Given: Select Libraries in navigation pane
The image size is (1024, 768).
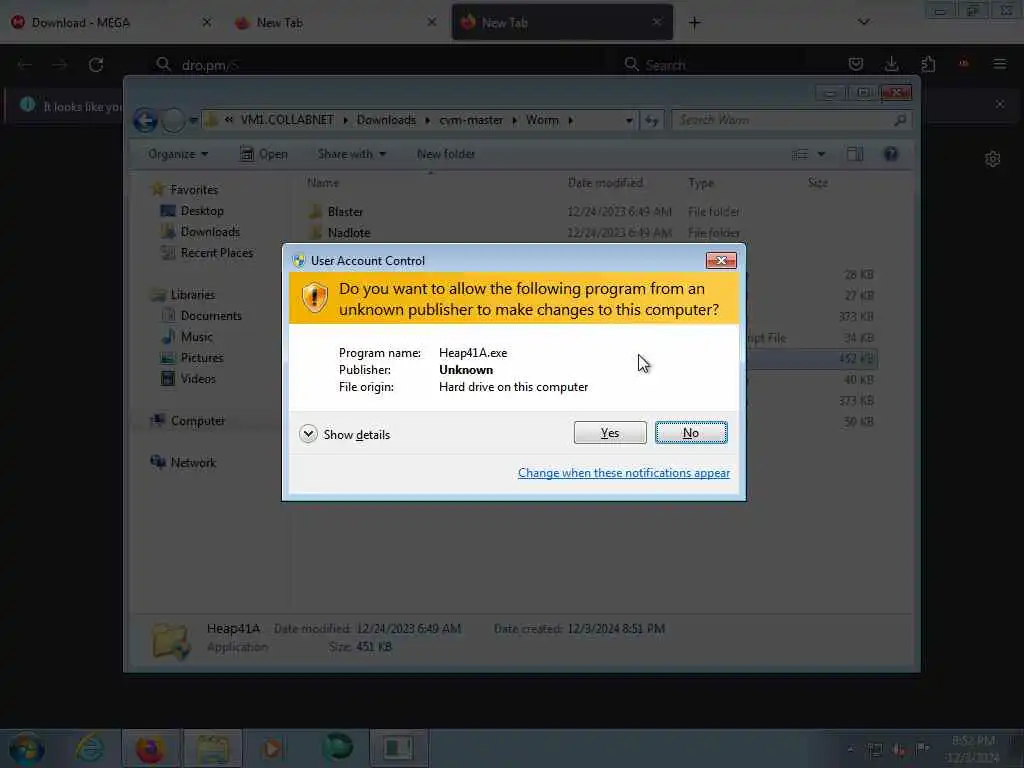Looking at the screenshot, I should tap(193, 295).
